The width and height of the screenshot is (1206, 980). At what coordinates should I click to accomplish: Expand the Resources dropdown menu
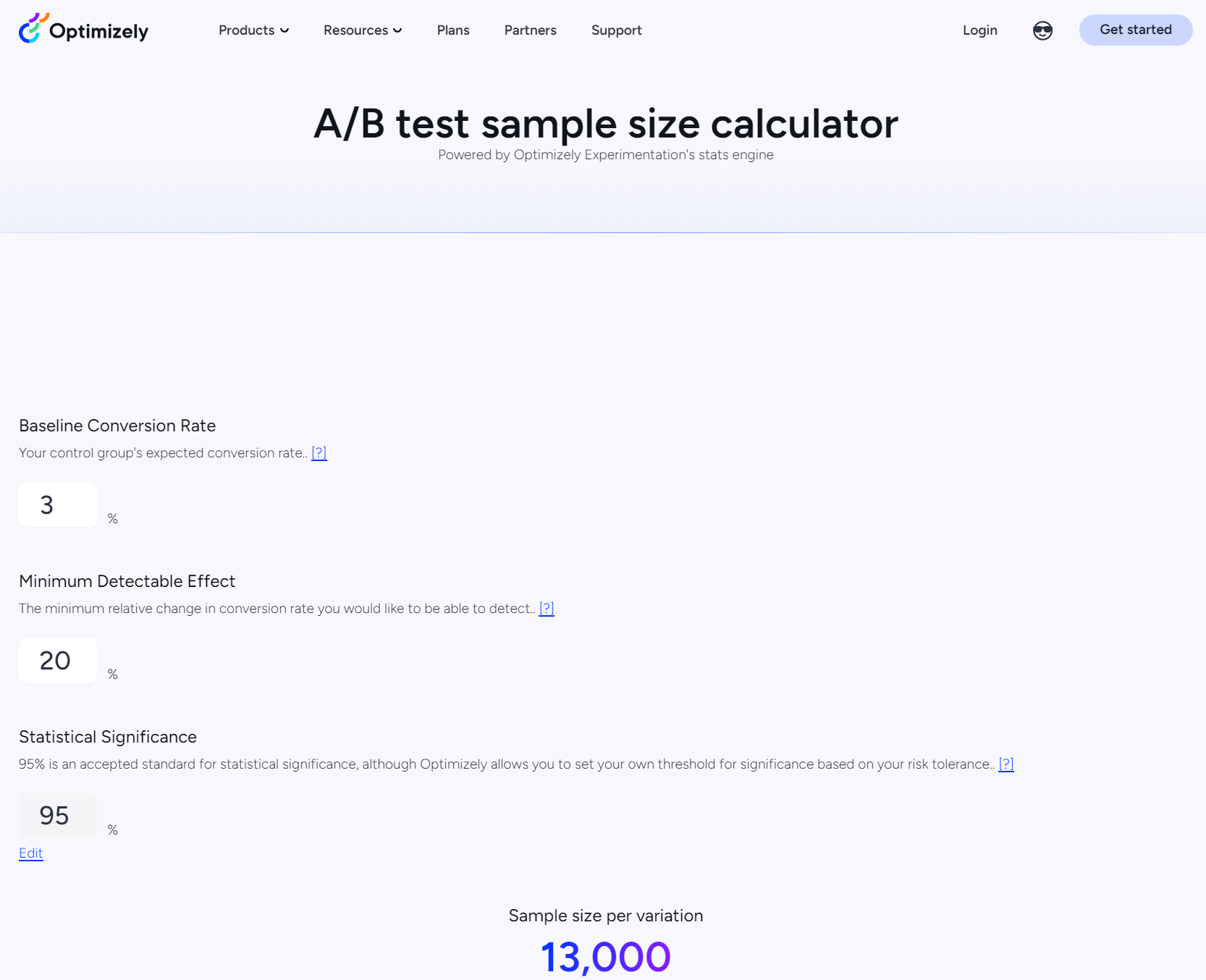(363, 30)
